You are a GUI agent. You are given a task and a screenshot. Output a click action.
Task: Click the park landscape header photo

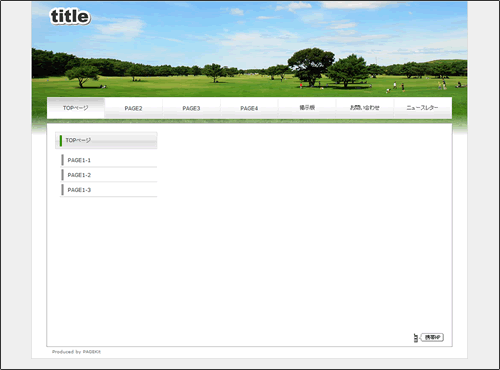pos(249,49)
